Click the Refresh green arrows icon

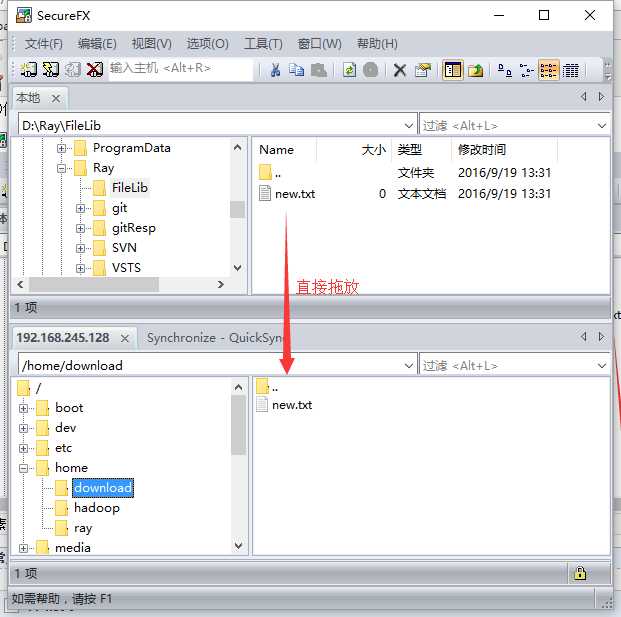click(x=349, y=70)
